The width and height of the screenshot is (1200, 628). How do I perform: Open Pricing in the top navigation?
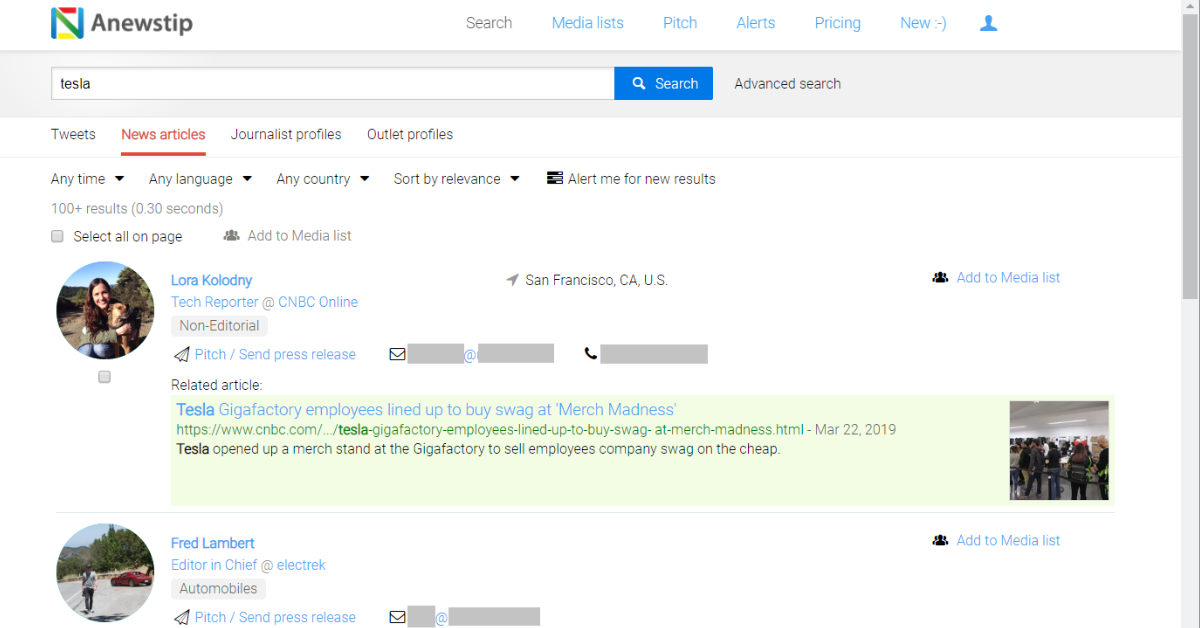point(838,23)
